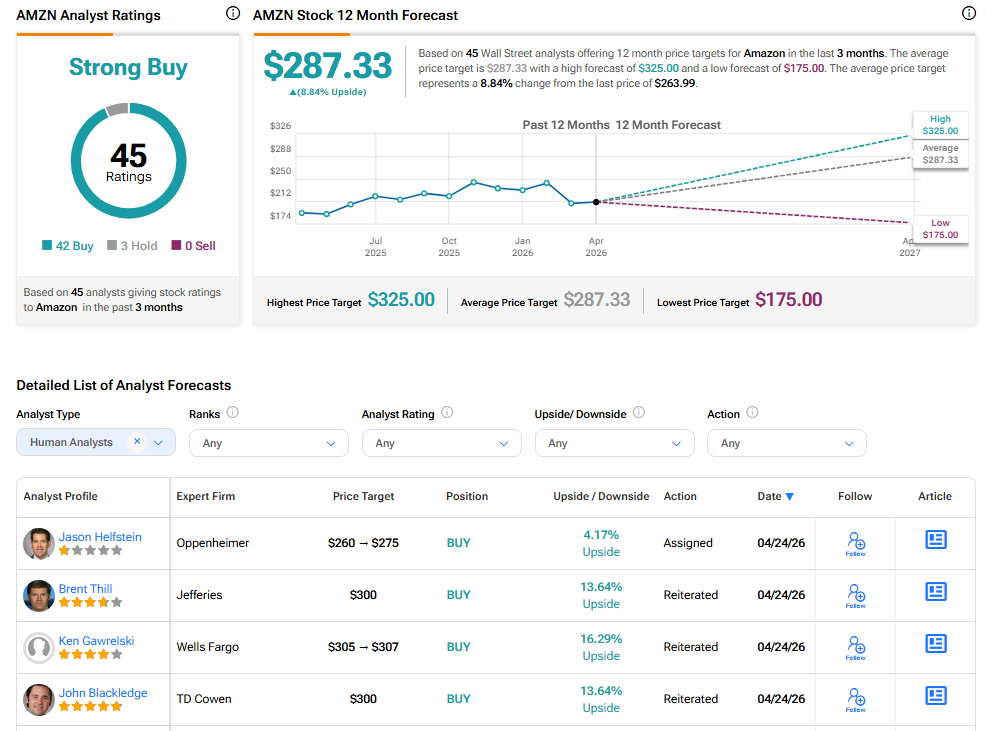Viewport: 986px width, 731px height.
Task: Open the Action filter dropdown
Action: click(786, 443)
